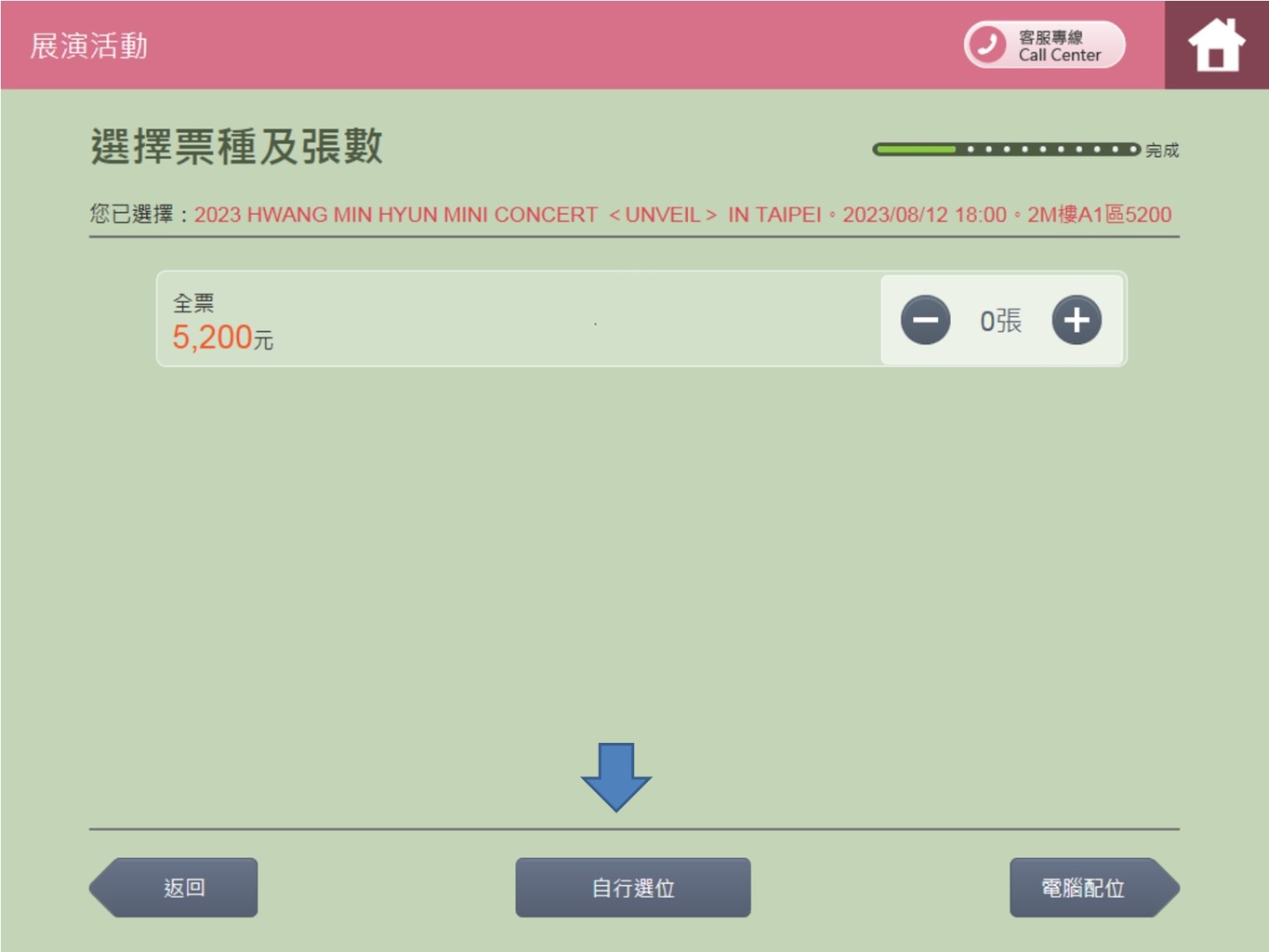This screenshot has height=952, width=1269.
Task: Click the 返回 back button
Action: pyautogui.click(x=174, y=888)
